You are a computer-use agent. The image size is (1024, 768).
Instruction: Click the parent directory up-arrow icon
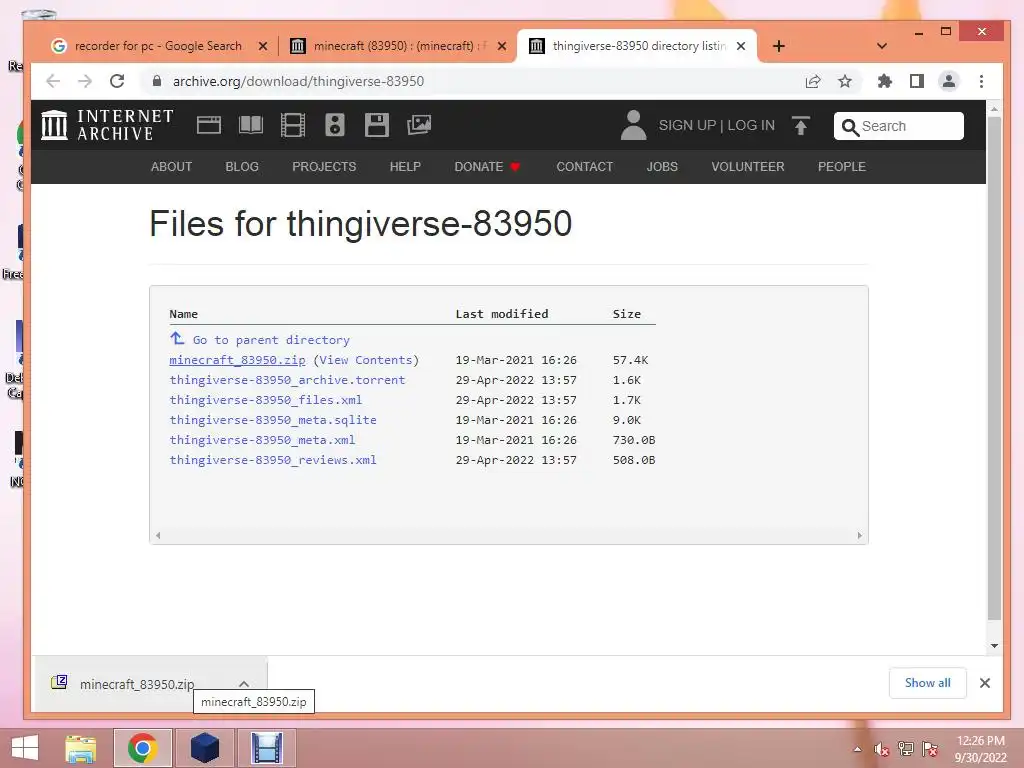(177, 338)
